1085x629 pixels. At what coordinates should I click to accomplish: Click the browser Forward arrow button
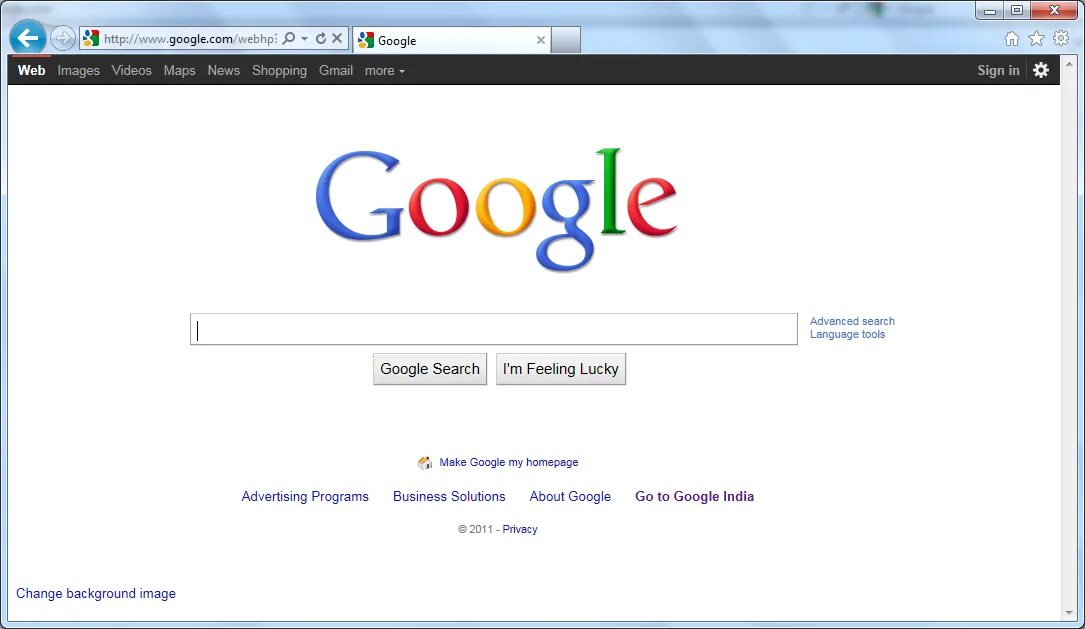63,38
